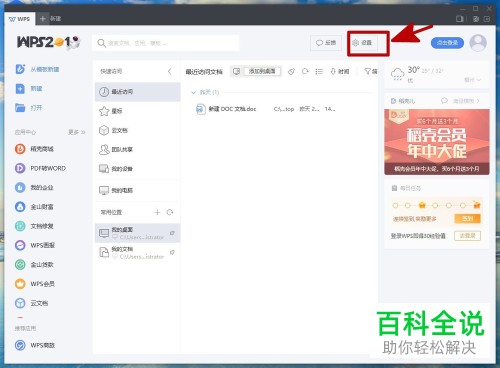Screen dimensions: 500x368
Task: Open the city dropdown in the weather widget
Action: click(473, 80)
